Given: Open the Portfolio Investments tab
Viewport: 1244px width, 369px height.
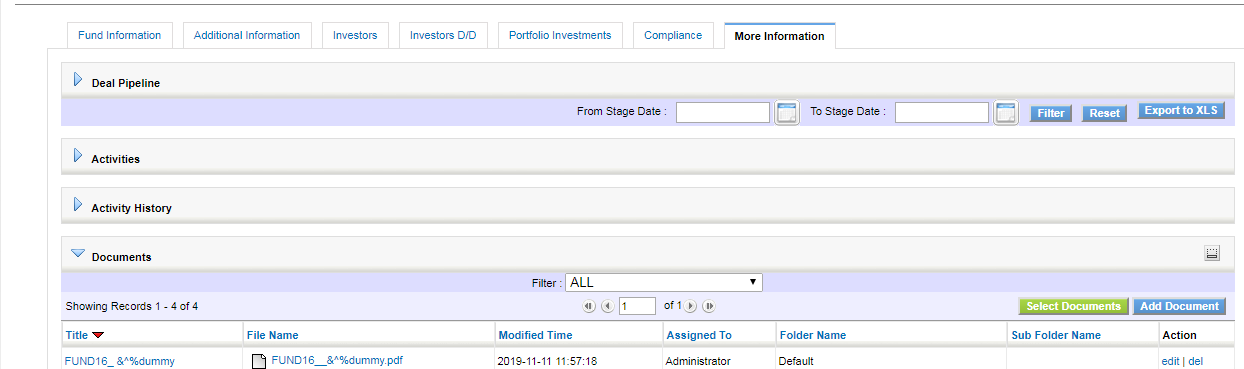Looking at the screenshot, I should (560, 35).
